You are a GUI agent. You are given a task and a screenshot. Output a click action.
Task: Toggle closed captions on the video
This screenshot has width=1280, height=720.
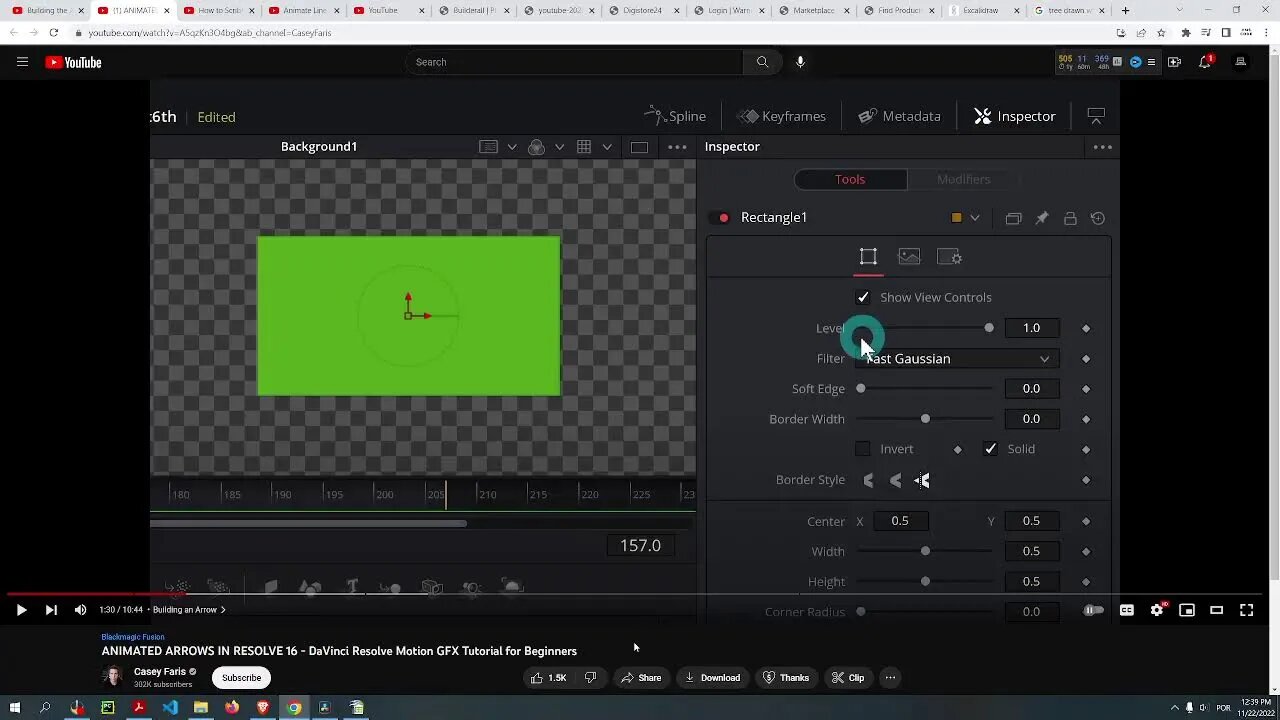click(x=1127, y=610)
